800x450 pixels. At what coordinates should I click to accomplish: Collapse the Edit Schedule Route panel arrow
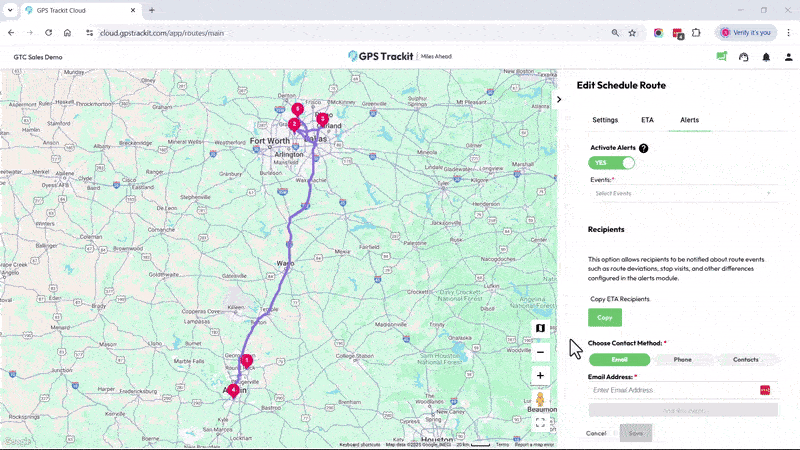[x=559, y=99]
